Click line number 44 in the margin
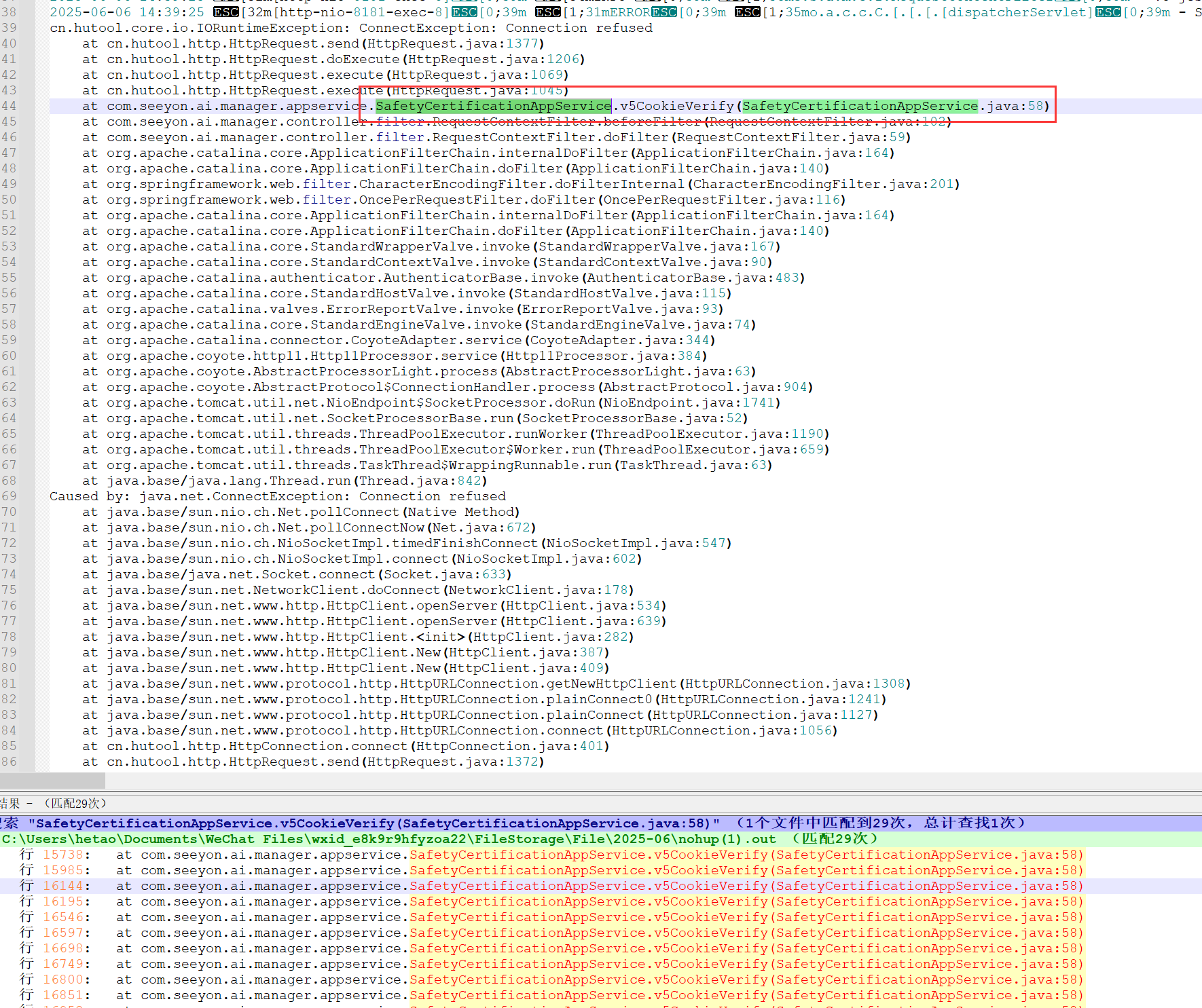 coord(10,106)
